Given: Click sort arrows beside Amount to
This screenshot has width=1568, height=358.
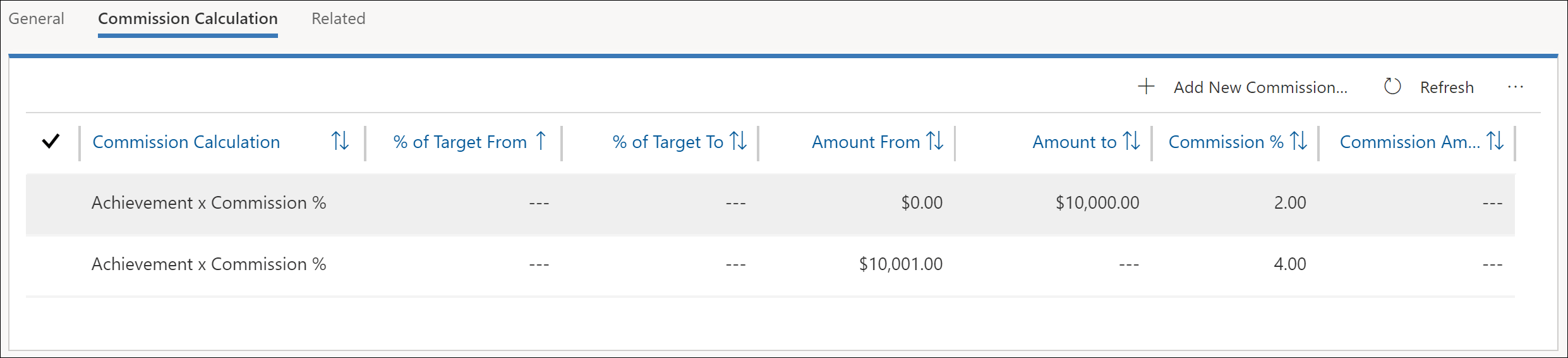Looking at the screenshot, I should (1131, 140).
